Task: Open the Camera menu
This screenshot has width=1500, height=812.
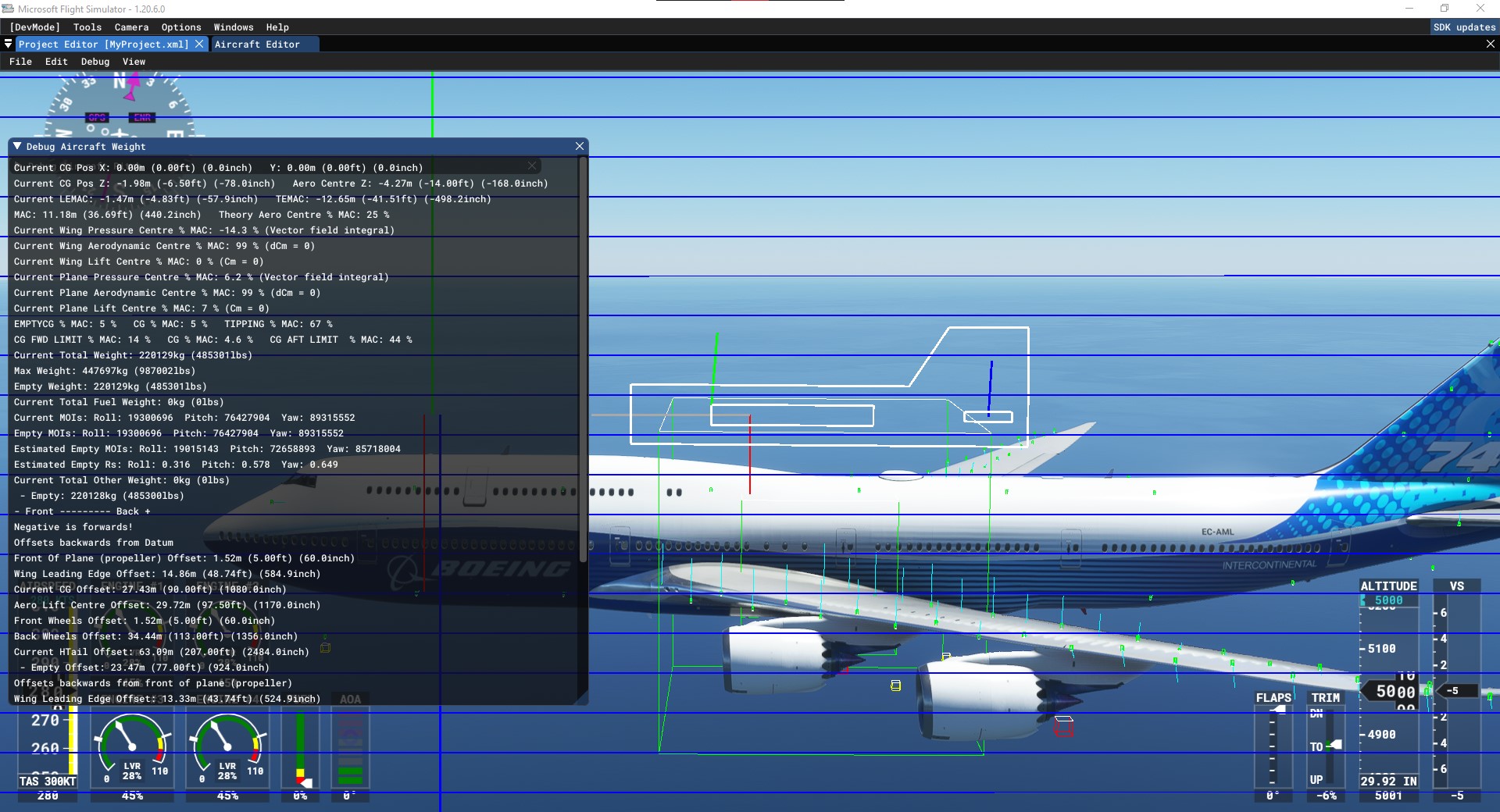Action: click(x=131, y=27)
